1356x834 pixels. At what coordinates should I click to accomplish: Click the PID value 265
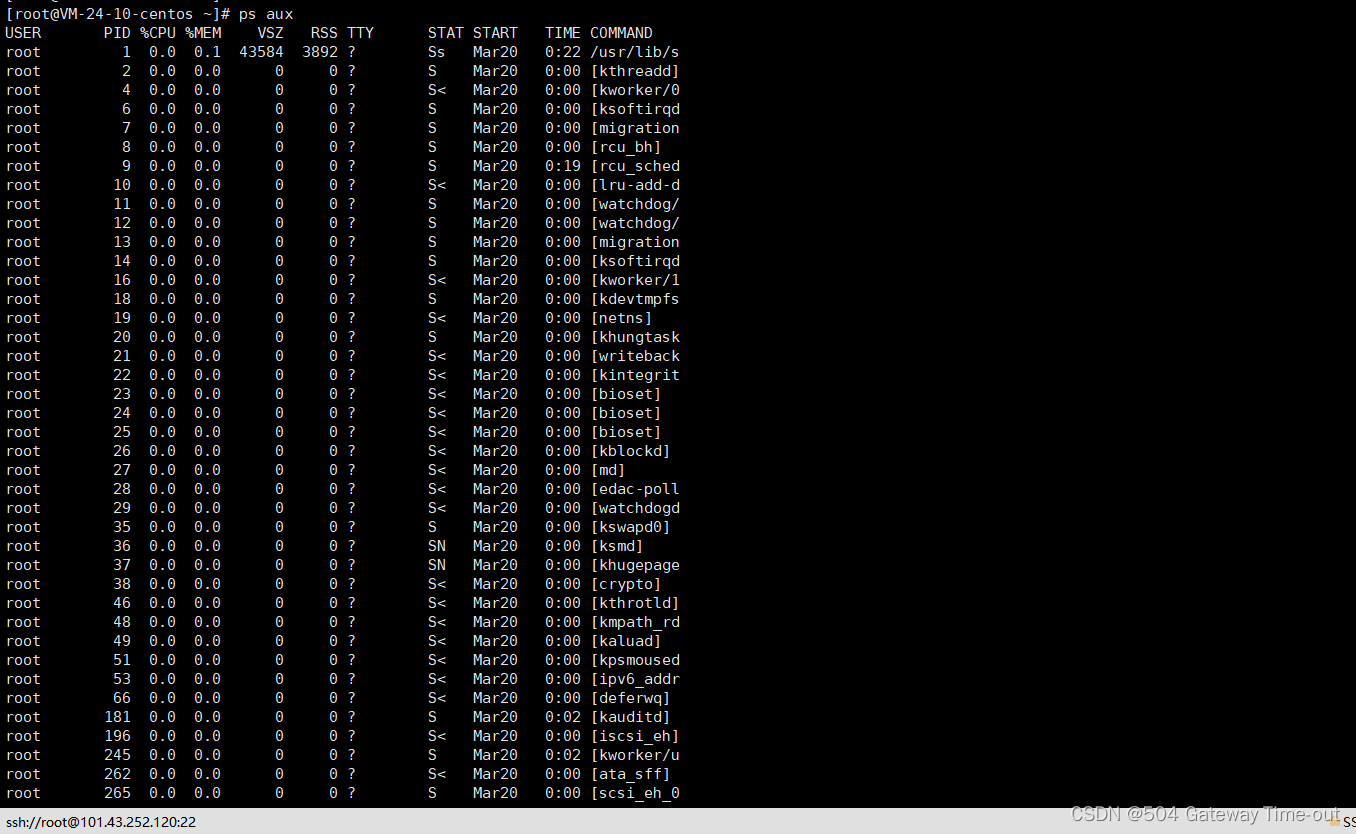point(117,793)
